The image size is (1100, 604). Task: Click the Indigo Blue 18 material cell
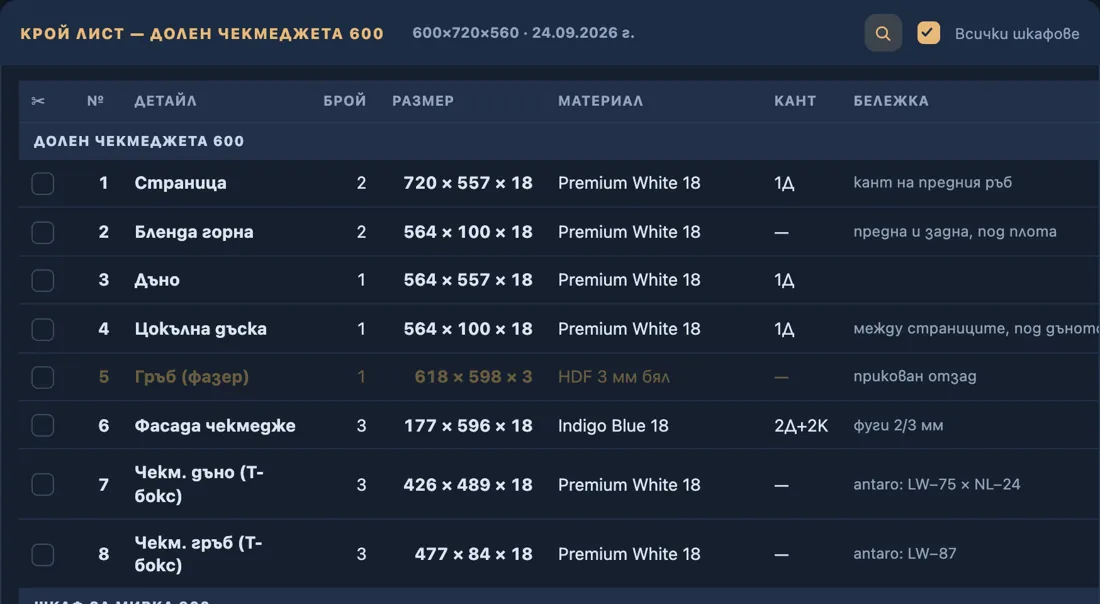(x=613, y=426)
